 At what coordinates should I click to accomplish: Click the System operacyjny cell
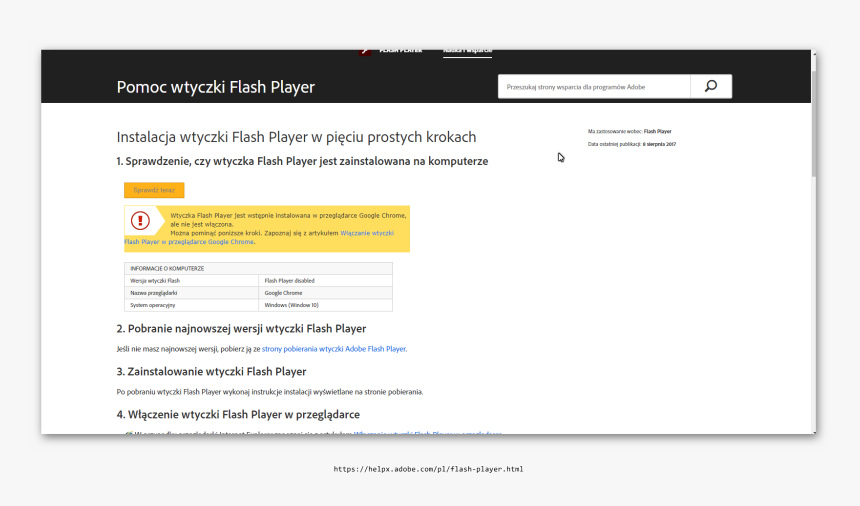pos(191,305)
